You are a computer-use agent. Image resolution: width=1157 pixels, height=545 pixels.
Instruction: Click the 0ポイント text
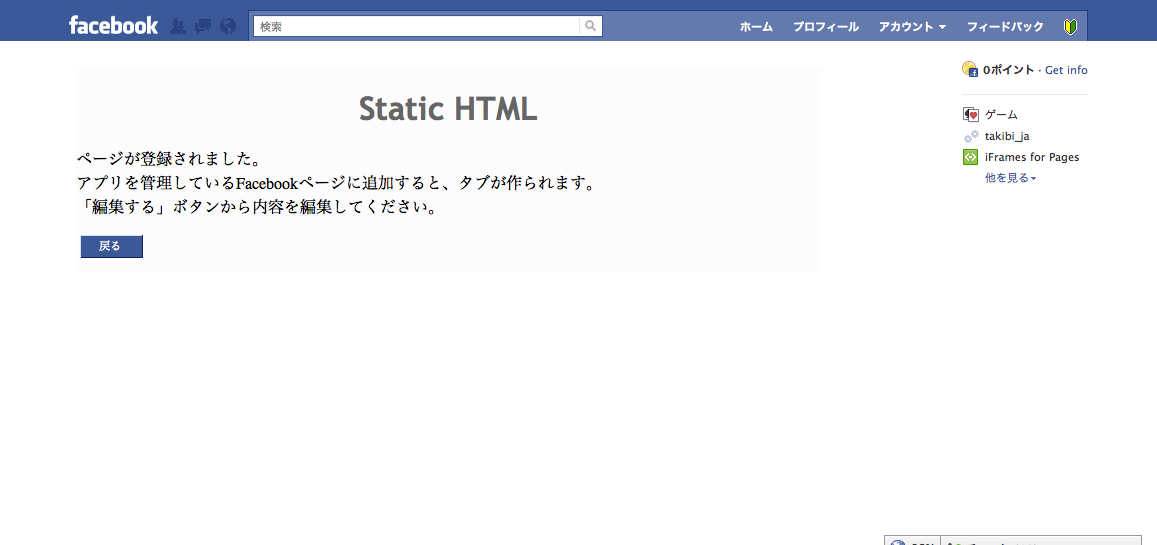point(1008,70)
